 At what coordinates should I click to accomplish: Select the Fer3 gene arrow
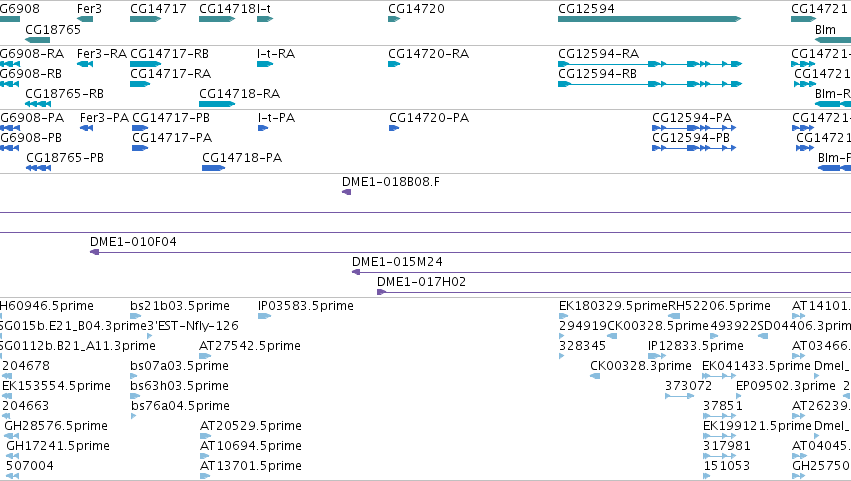pyautogui.click(x=85, y=20)
